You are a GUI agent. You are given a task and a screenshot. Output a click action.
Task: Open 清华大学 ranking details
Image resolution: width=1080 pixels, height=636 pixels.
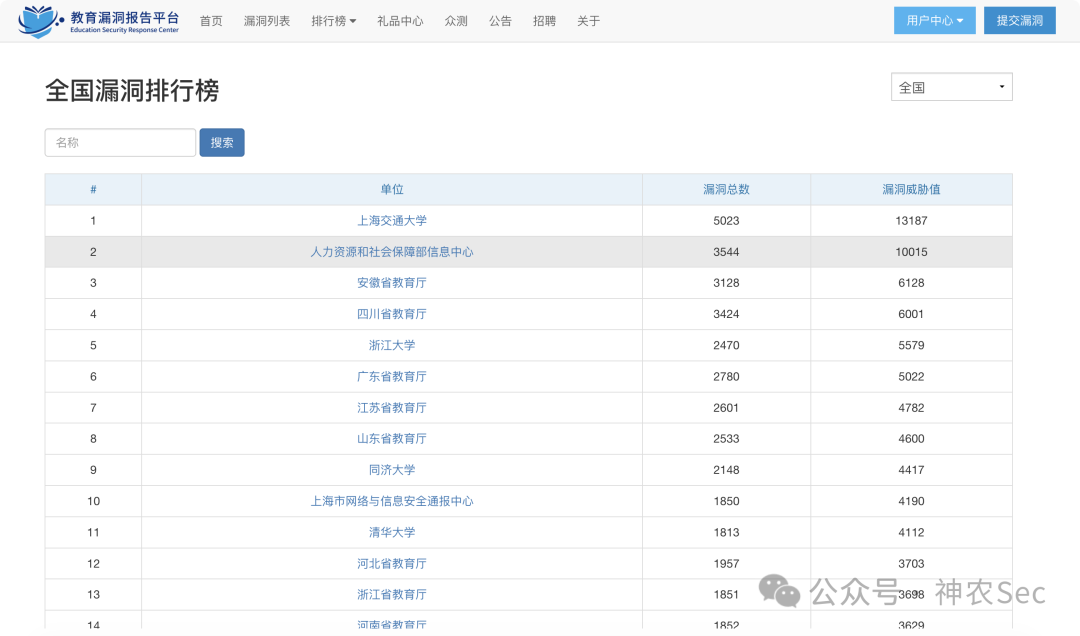pos(391,532)
